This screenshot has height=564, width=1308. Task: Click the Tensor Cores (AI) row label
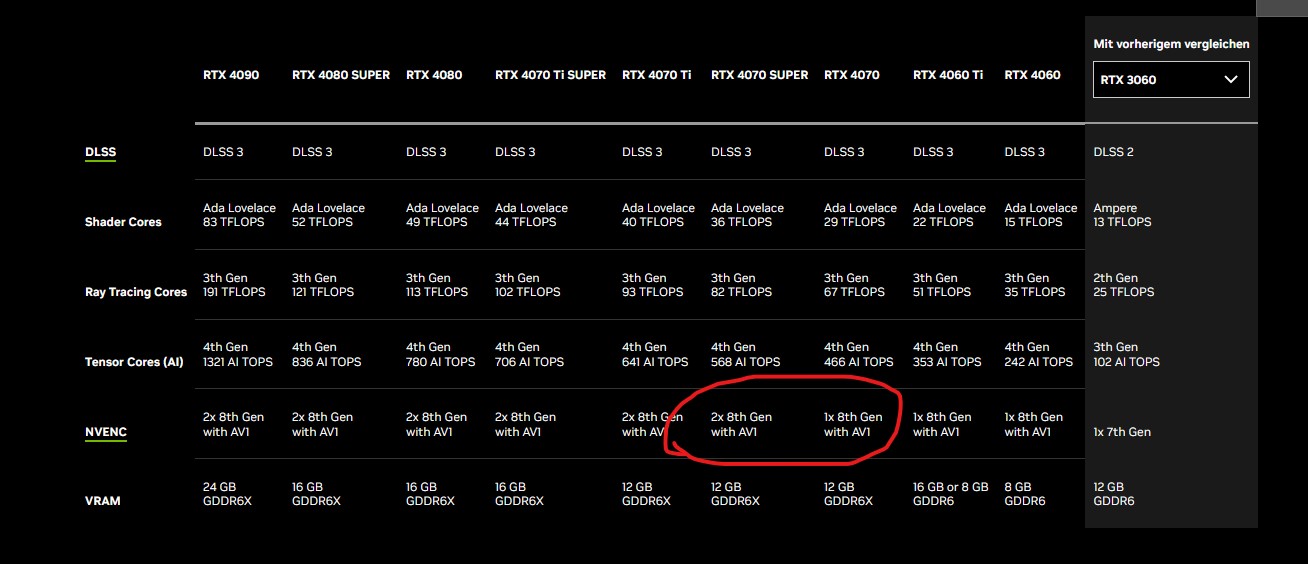click(134, 362)
